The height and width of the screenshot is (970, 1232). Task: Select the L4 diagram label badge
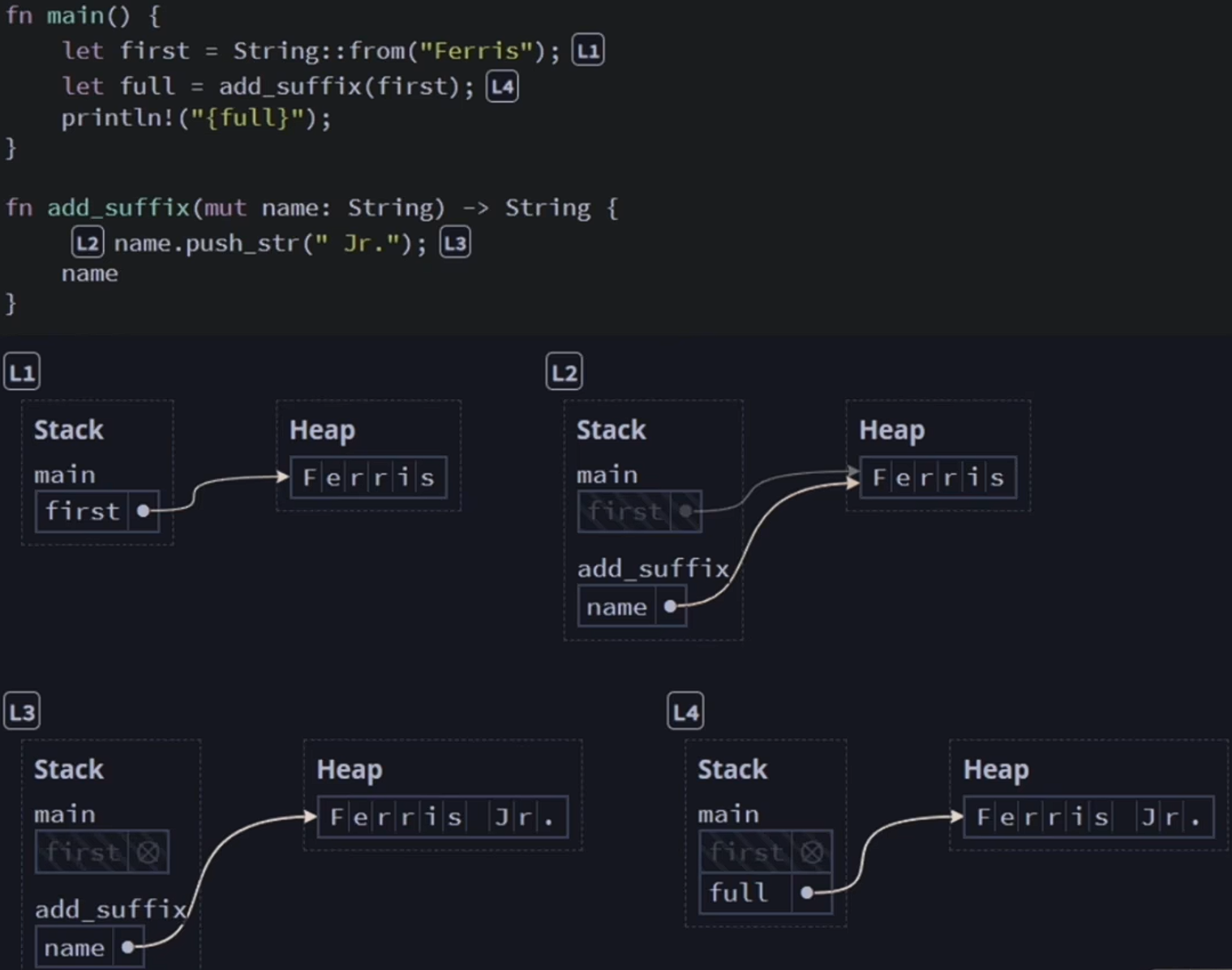685,712
